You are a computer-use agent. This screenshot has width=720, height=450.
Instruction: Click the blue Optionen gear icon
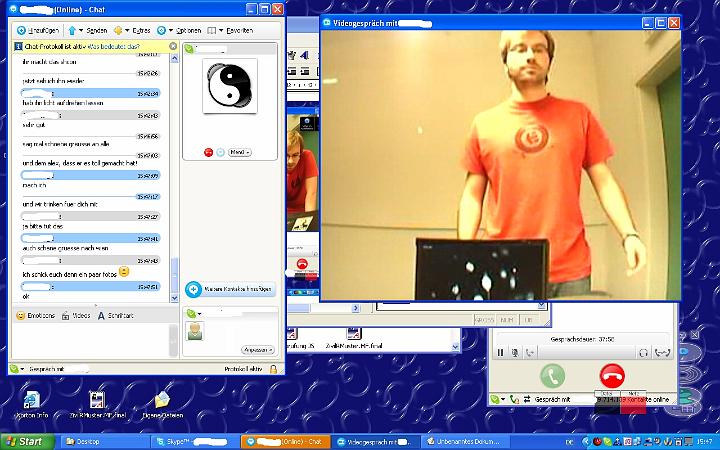tap(161, 31)
